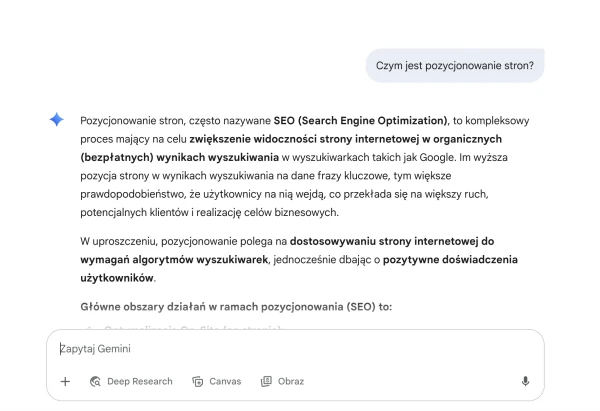Select the Deep Research magnifier icon
This screenshot has width=600, height=411.
tap(95, 382)
